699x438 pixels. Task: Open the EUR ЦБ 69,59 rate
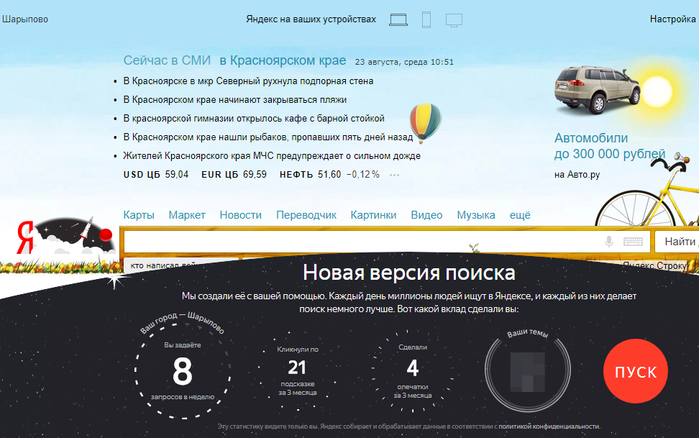[234, 175]
